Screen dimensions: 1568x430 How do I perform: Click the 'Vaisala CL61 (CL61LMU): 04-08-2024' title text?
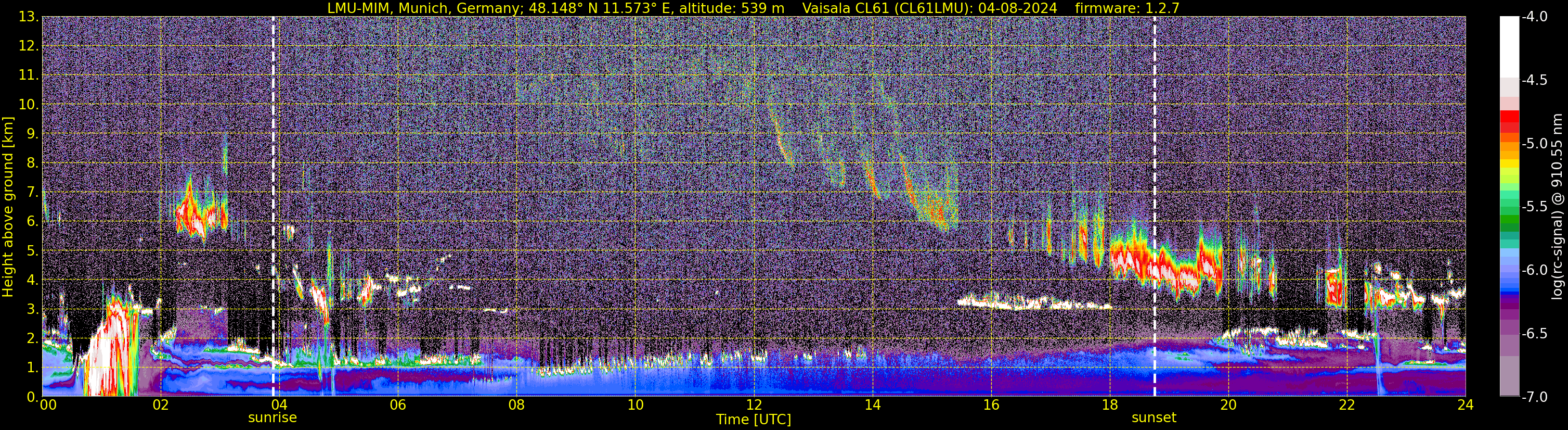(929, 8)
